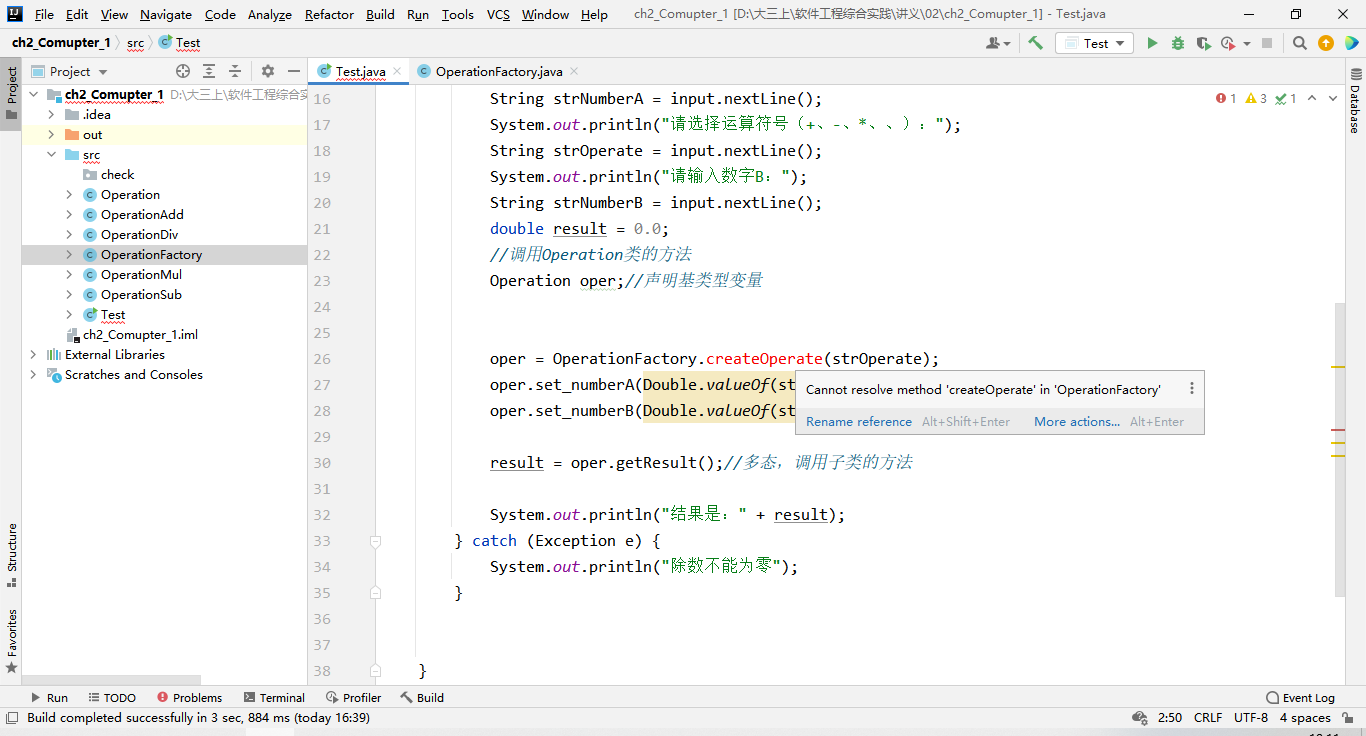Hide the Project tool window with minimize bar

294,71
